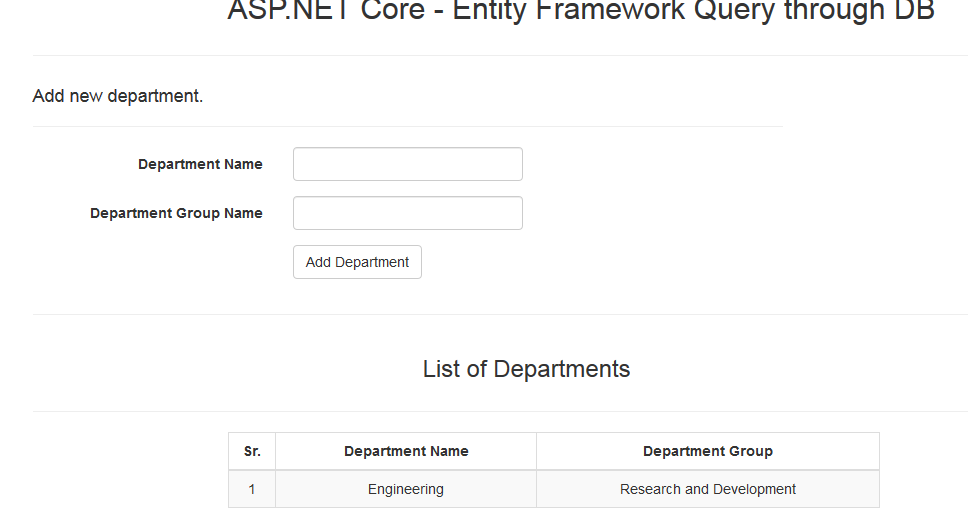Click the 'Department Group Name' form label
Viewport: 968px width, 508px height.
pyautogui.click(x=176, y=213)
